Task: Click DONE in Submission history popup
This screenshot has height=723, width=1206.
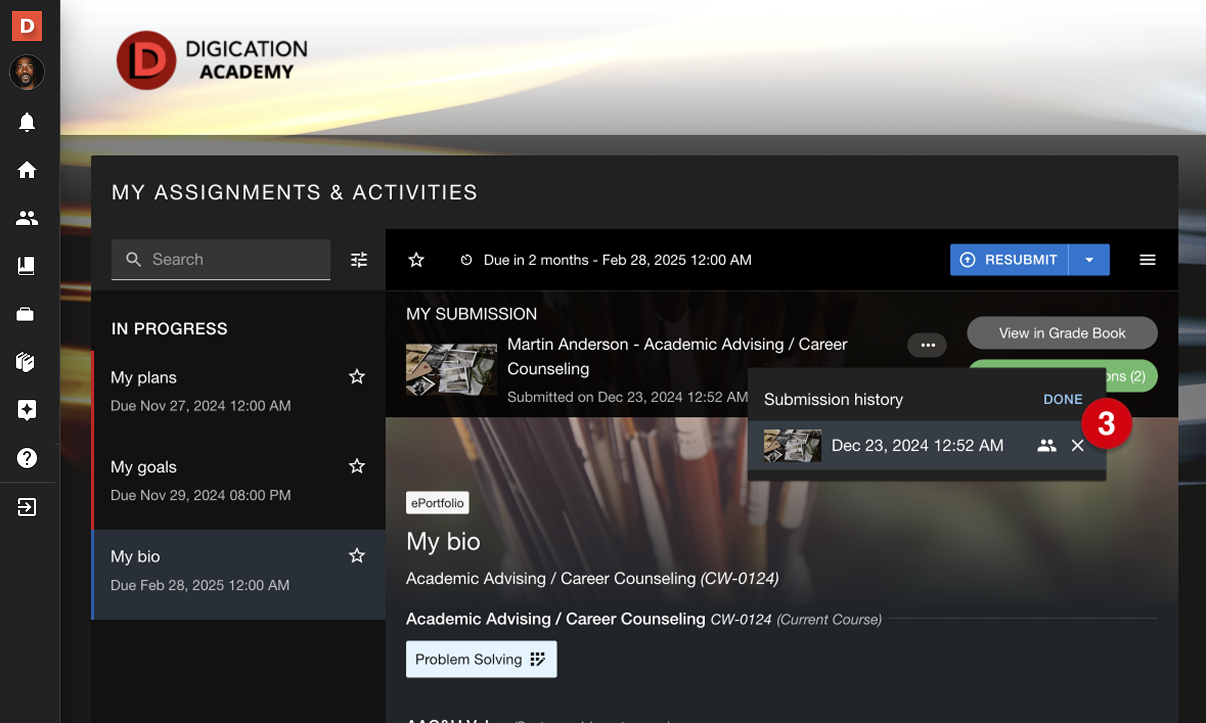Action: coord(1063,399)
